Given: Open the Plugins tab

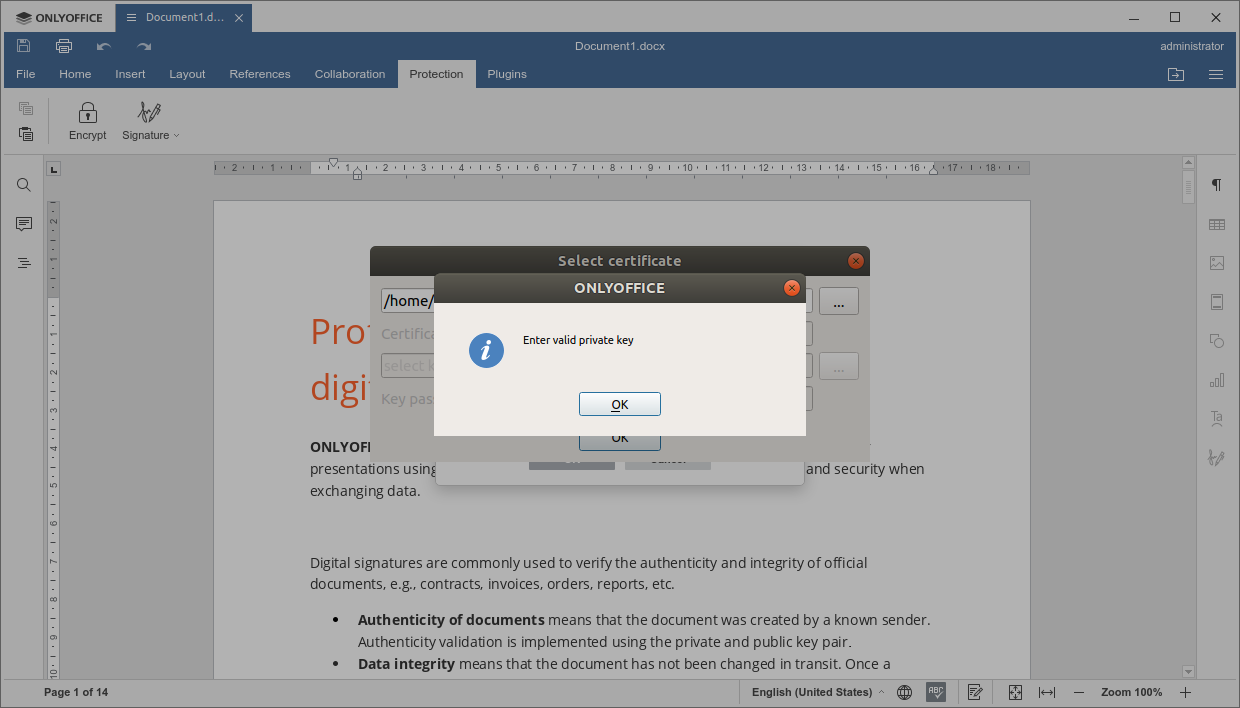Looking at the screenshot, I should 506,74.
